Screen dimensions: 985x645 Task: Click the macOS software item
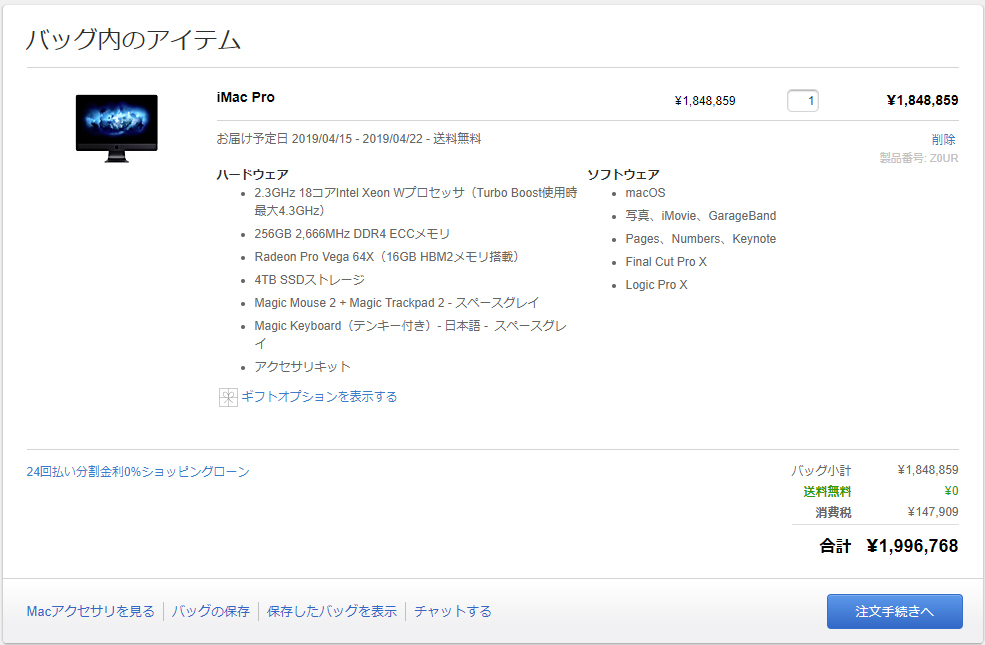(x=645, y=193)
